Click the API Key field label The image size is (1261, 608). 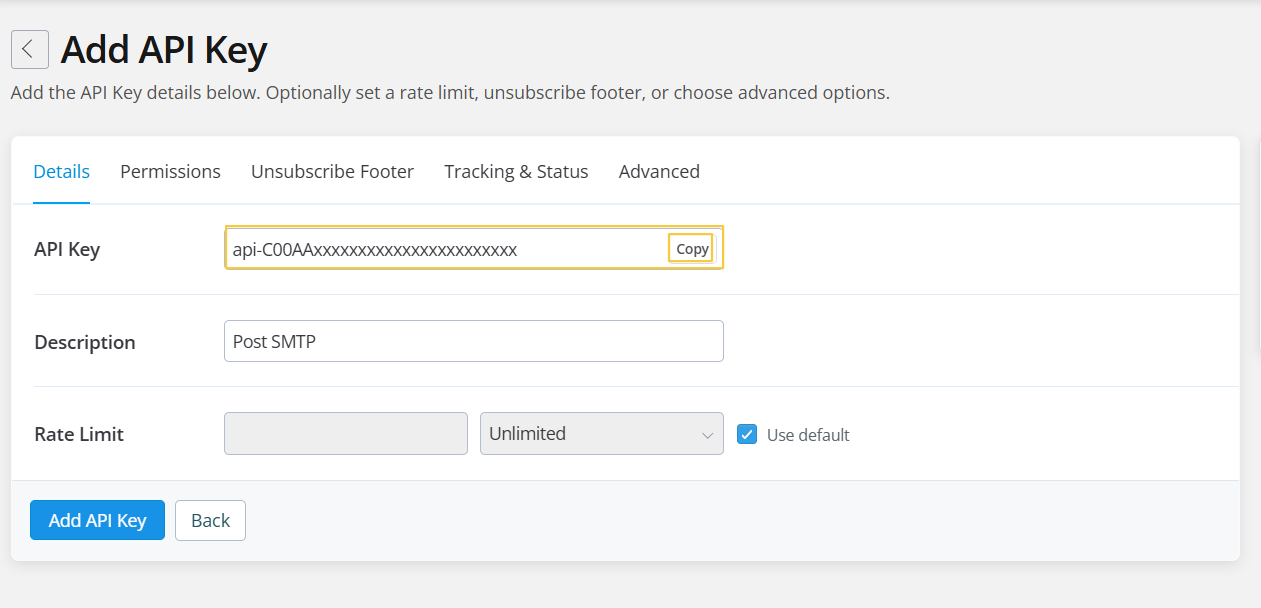[67, 249]
